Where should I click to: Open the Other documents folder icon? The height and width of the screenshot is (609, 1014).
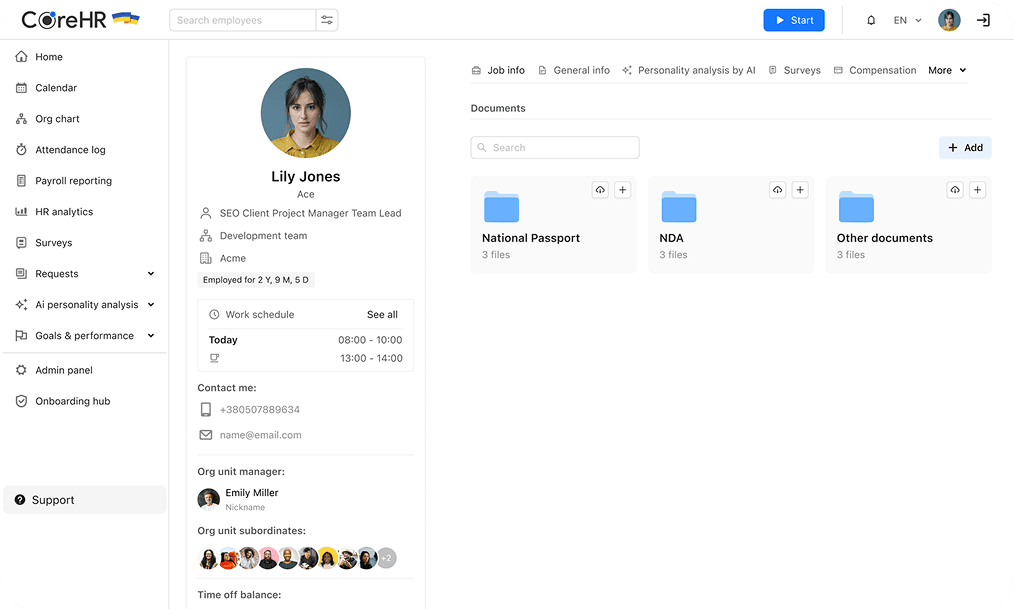click(856, 207)
